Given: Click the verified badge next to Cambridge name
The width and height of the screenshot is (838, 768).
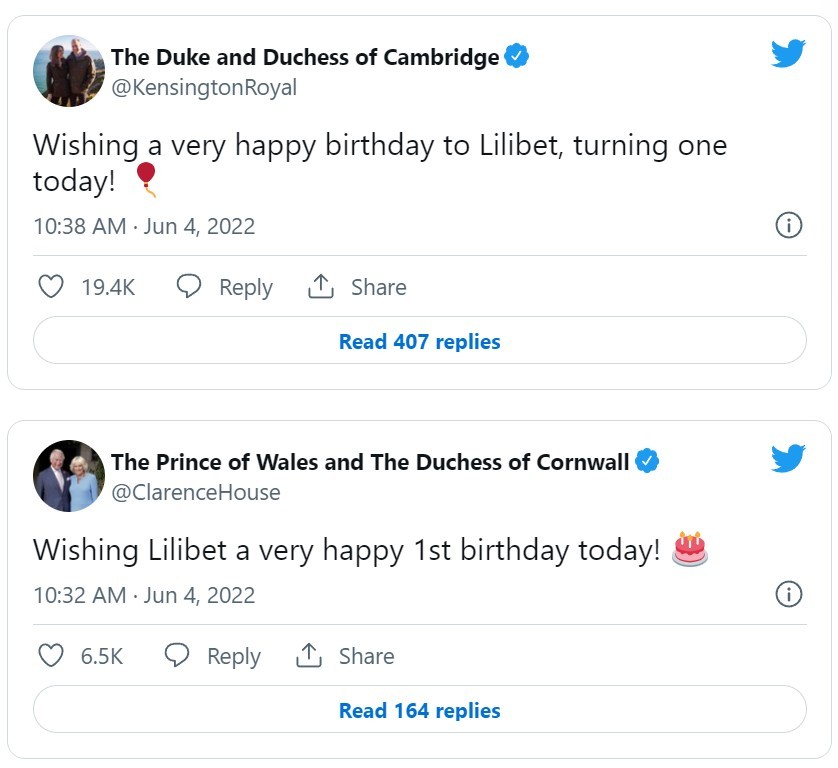Looking at the screenshot, I should click(x=516, y=56).
